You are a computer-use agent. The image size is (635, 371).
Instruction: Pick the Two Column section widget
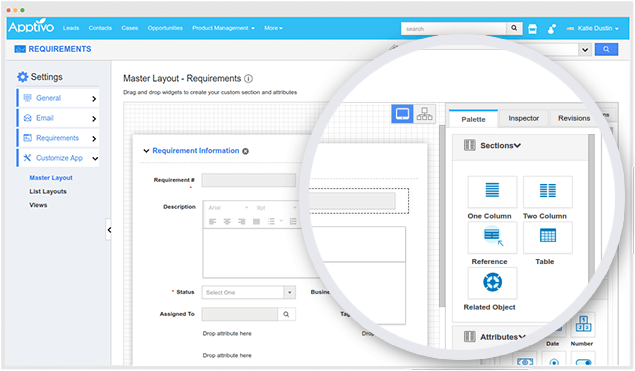pos(548,191)
